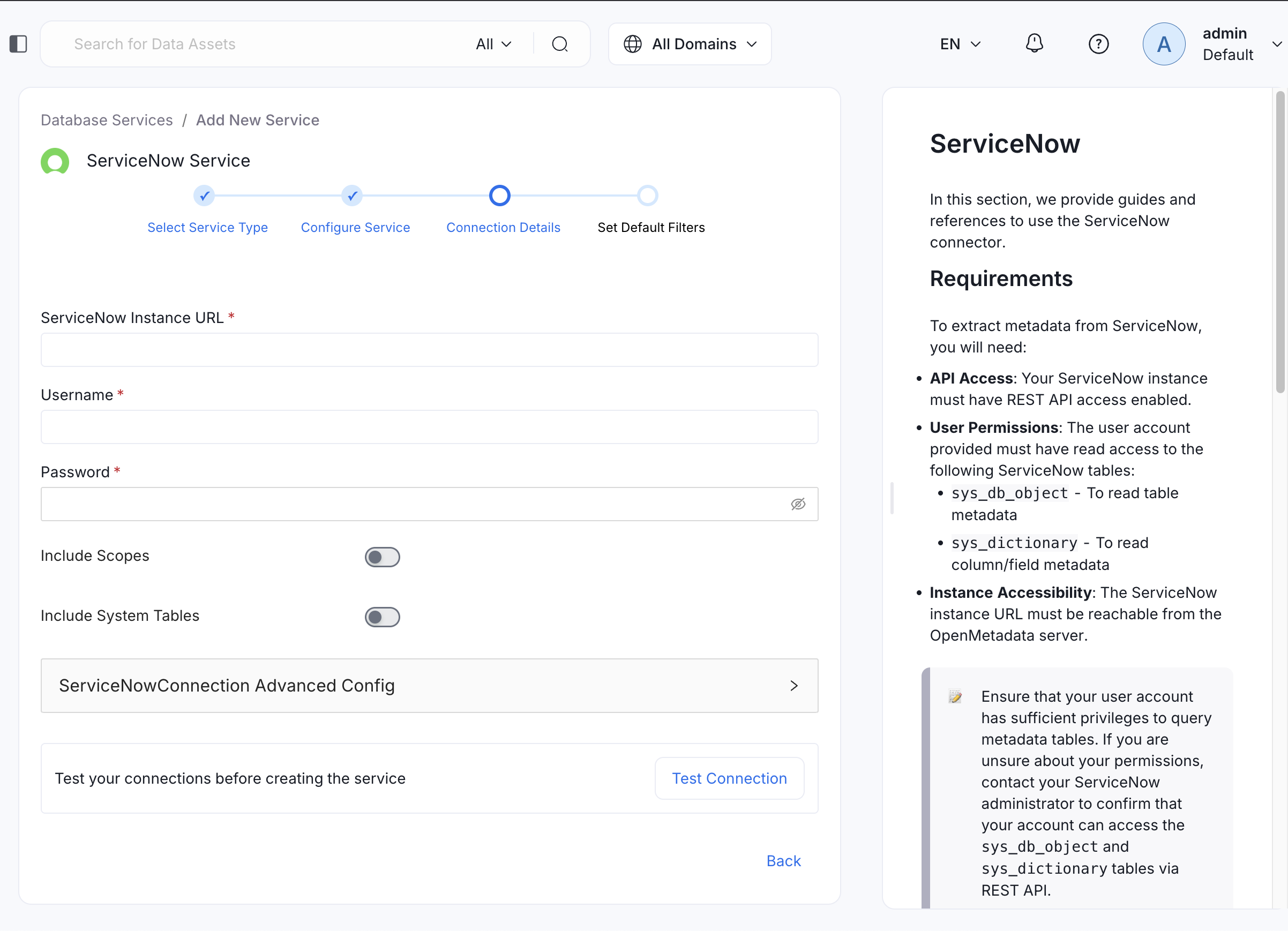Open the notifications bell

point(1034,44)
